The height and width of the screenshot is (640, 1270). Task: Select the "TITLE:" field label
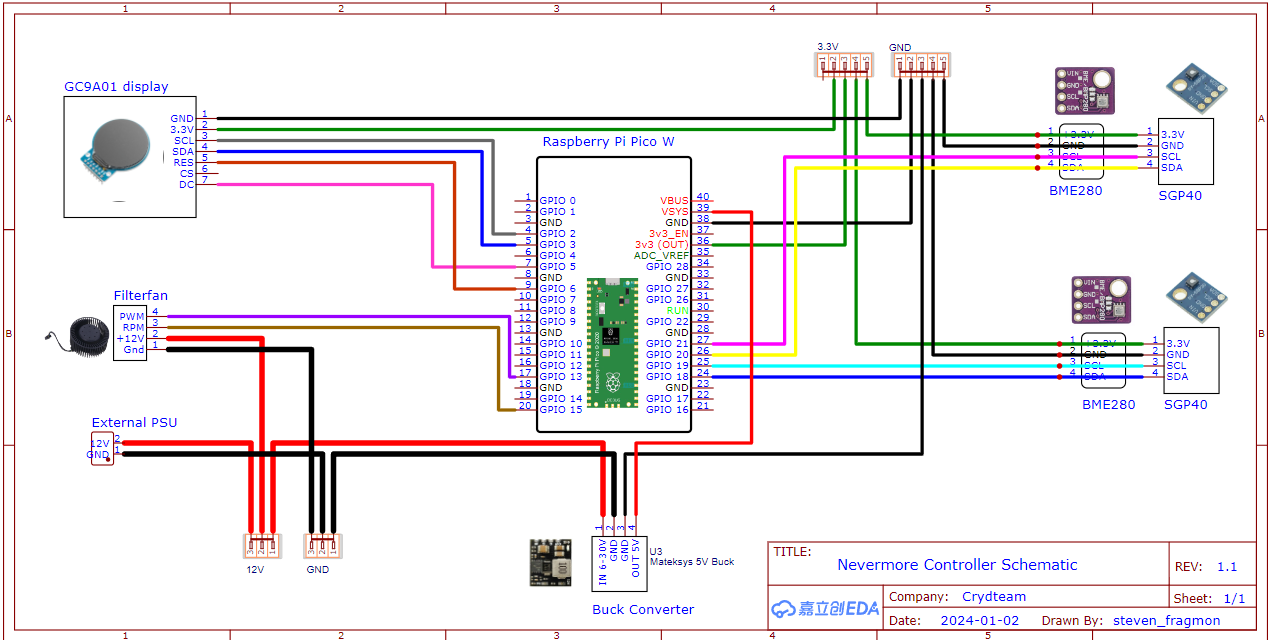click(793, 552)
